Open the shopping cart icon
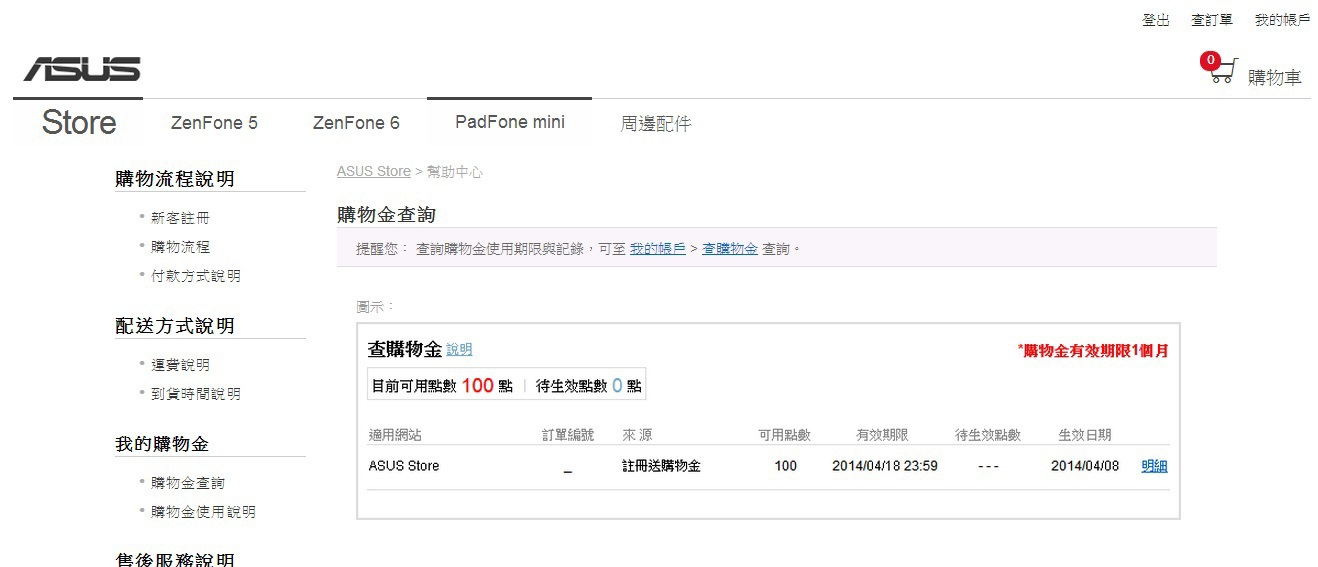The height and width of the screenshot is (567, 1318). 1224,72
